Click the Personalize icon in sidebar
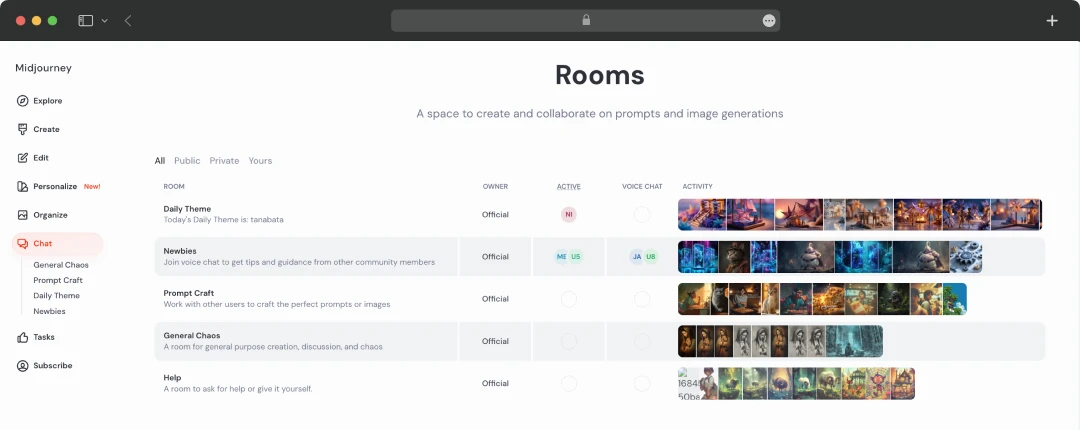Screen dimensions: 1080x430 23,186
